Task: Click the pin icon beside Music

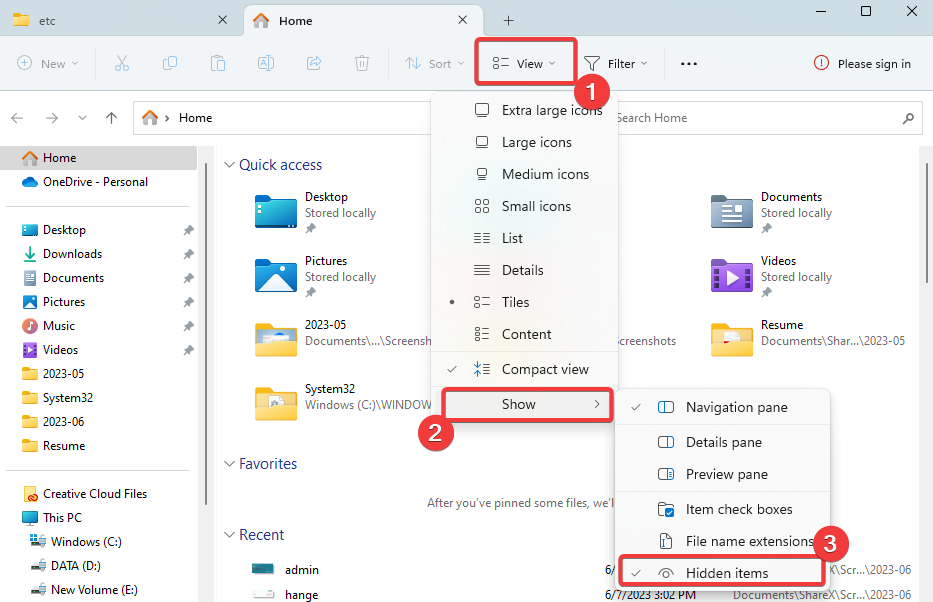Action: pyautogui.click(x=189, y=326)
